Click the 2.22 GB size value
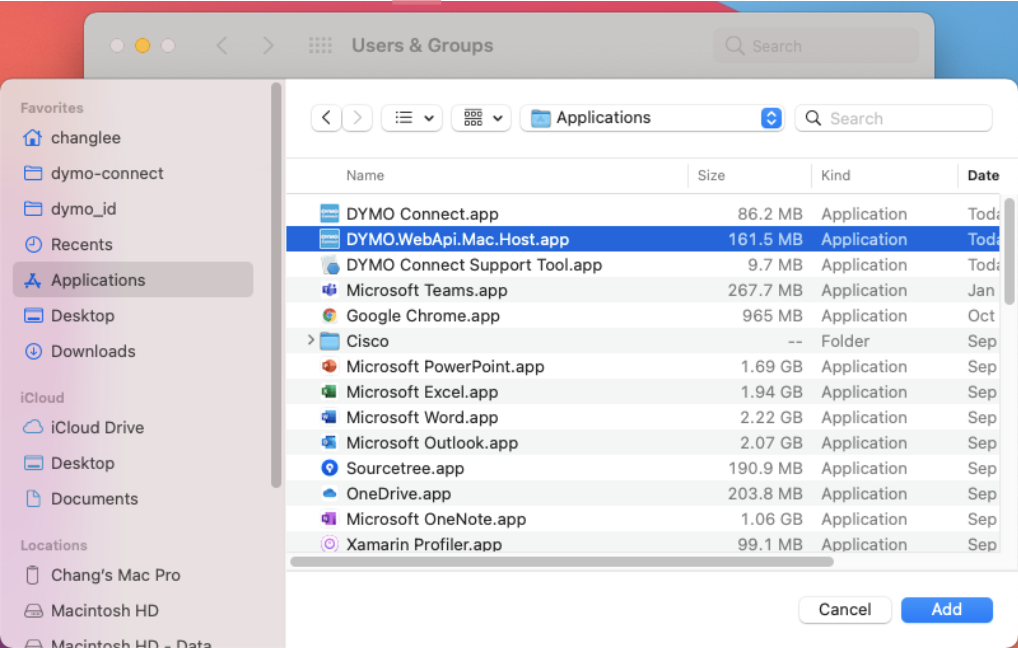 [771, 417]
